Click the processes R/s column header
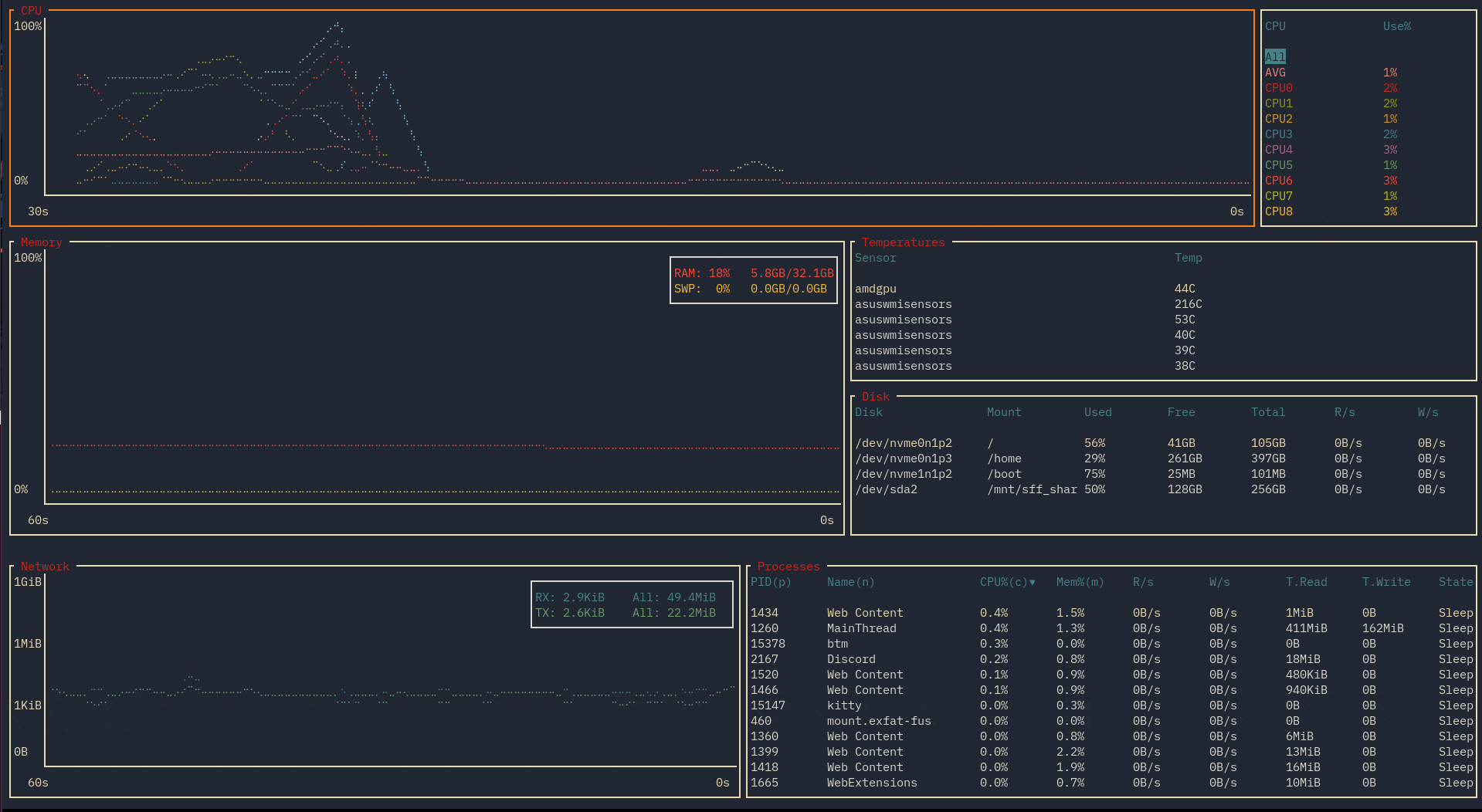This screenshot has width=1482, height=812. pyautogui.click(x=1143, y=582)
